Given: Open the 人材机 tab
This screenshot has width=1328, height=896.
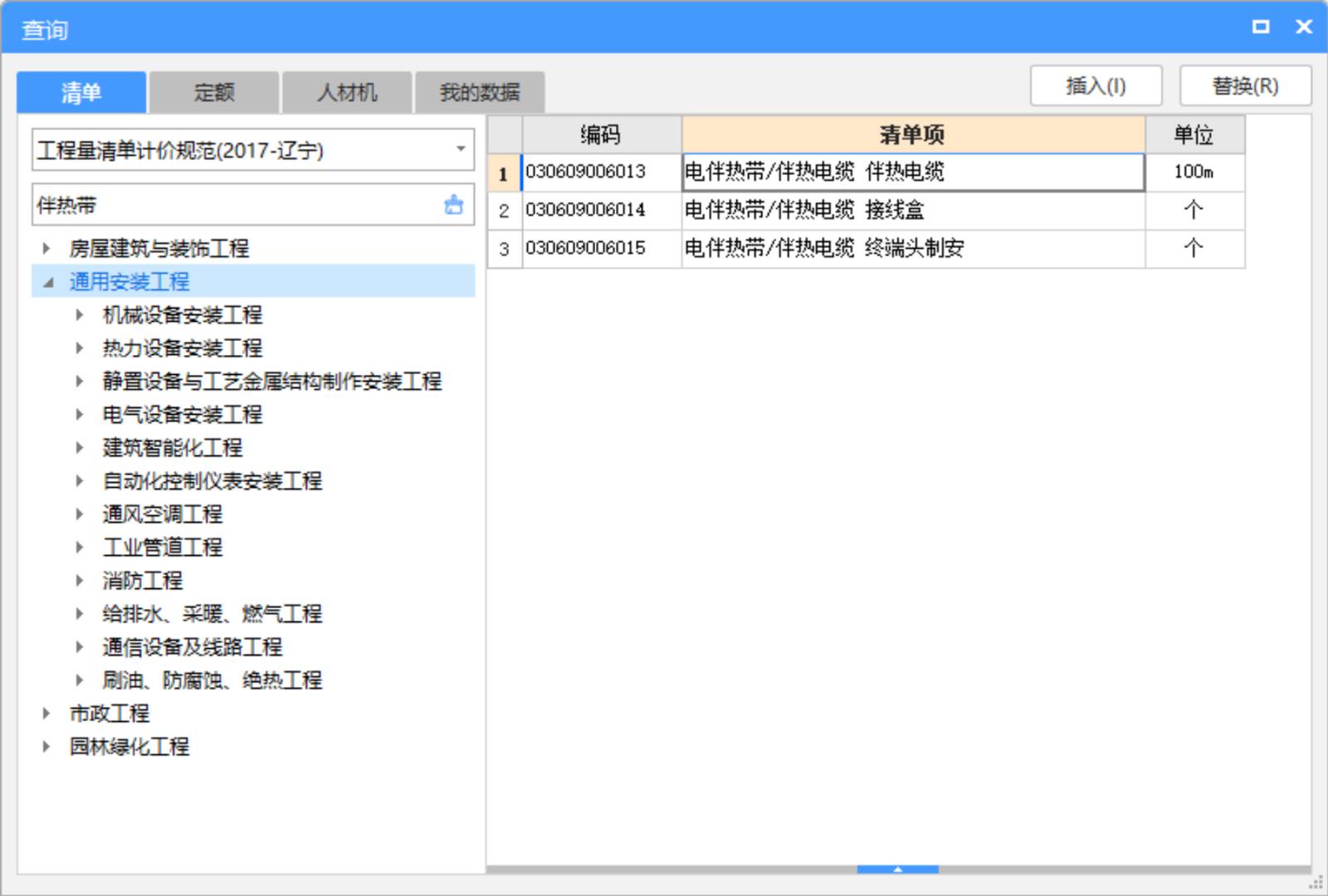Looking at the screenshot, I should click(x=347, y=92).
